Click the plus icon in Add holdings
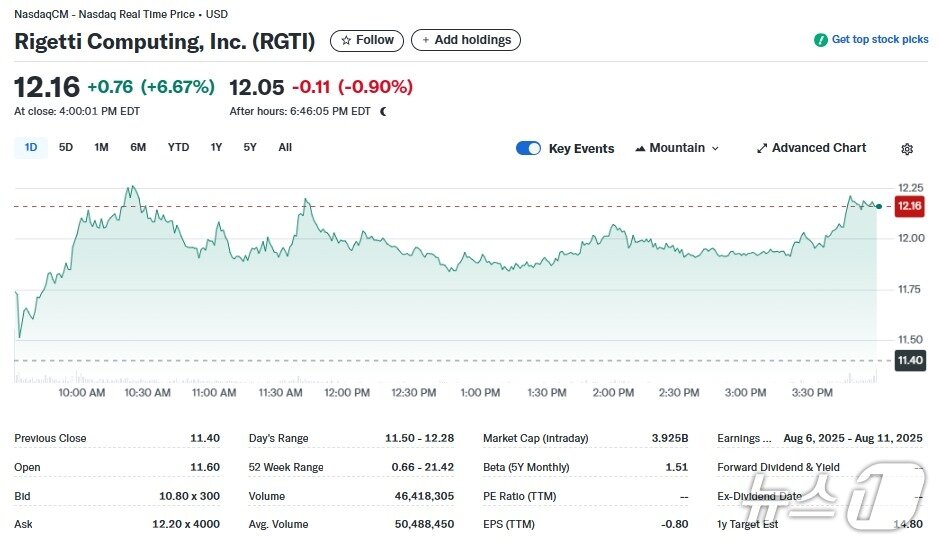The height and width of the screenshot is (544, 939). click(426, 41)
